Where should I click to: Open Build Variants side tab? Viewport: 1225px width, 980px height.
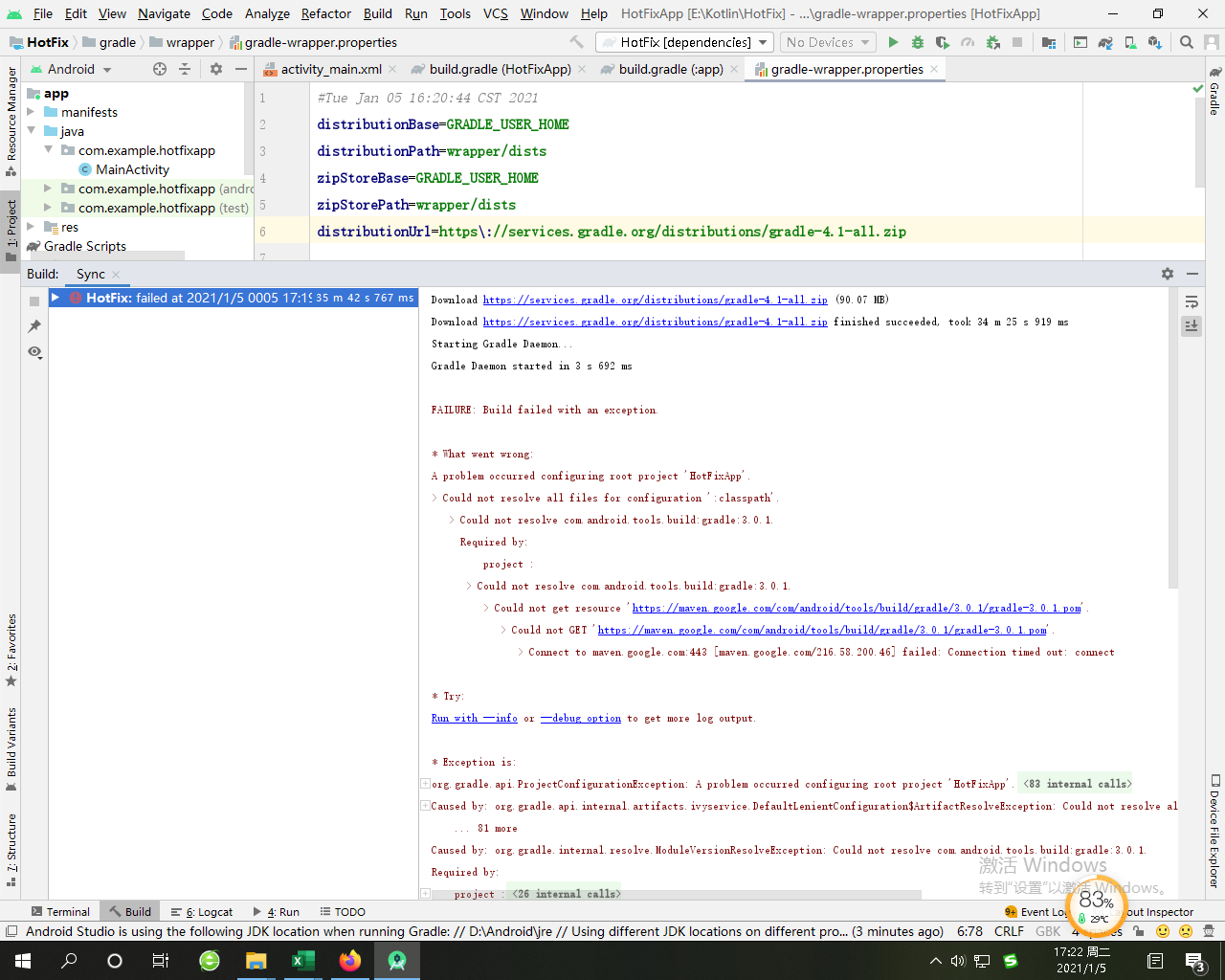pyautogui.click(x=11, y=749)
